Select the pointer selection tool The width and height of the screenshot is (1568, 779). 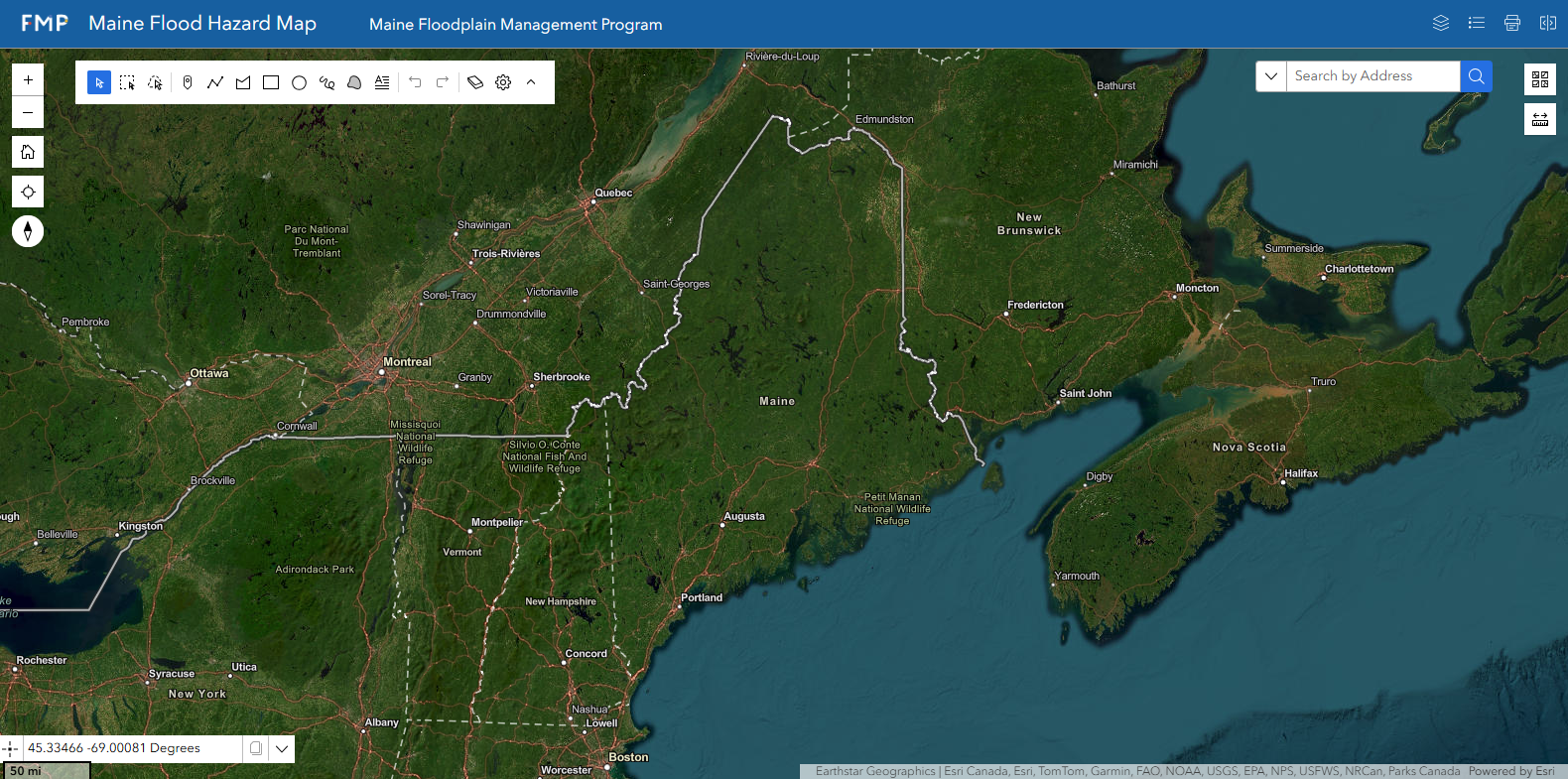tap(99, 82)
